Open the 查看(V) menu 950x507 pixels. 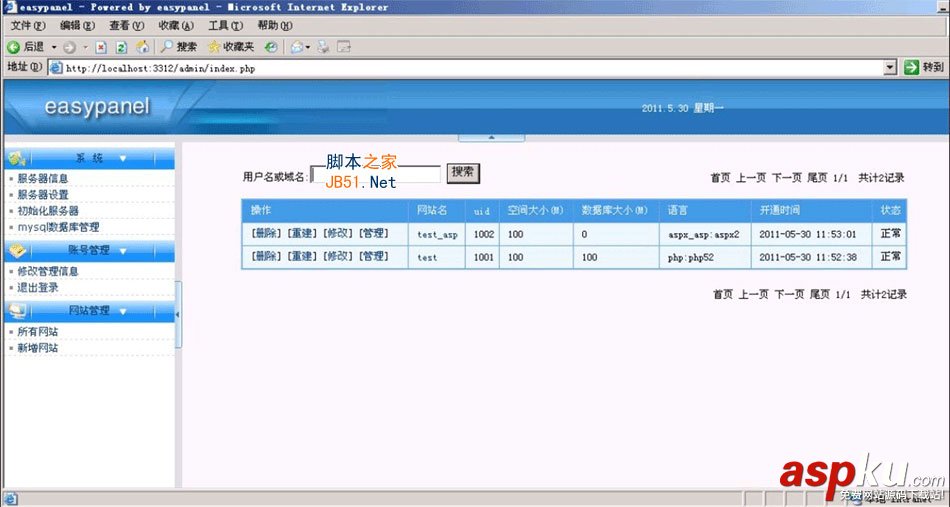127,25
